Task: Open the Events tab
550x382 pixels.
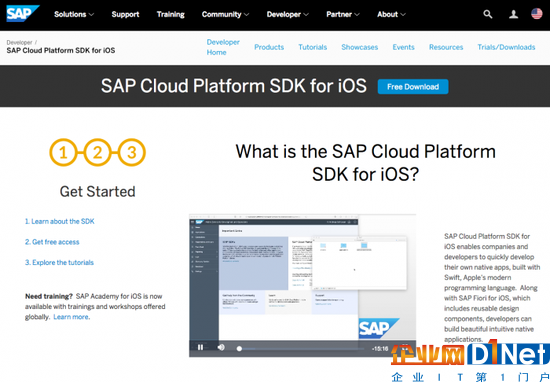Action: point(403,47)
